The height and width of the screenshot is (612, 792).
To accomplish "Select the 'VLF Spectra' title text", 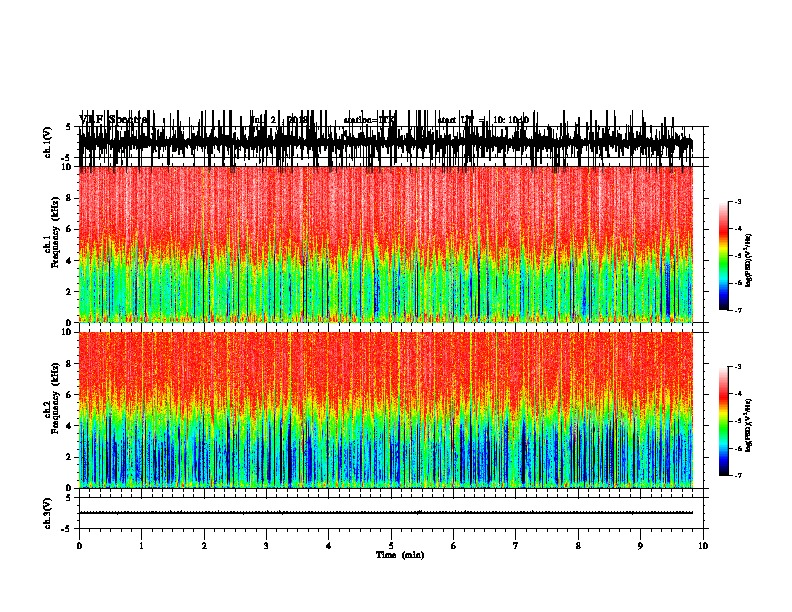I will tap(113, 120).
